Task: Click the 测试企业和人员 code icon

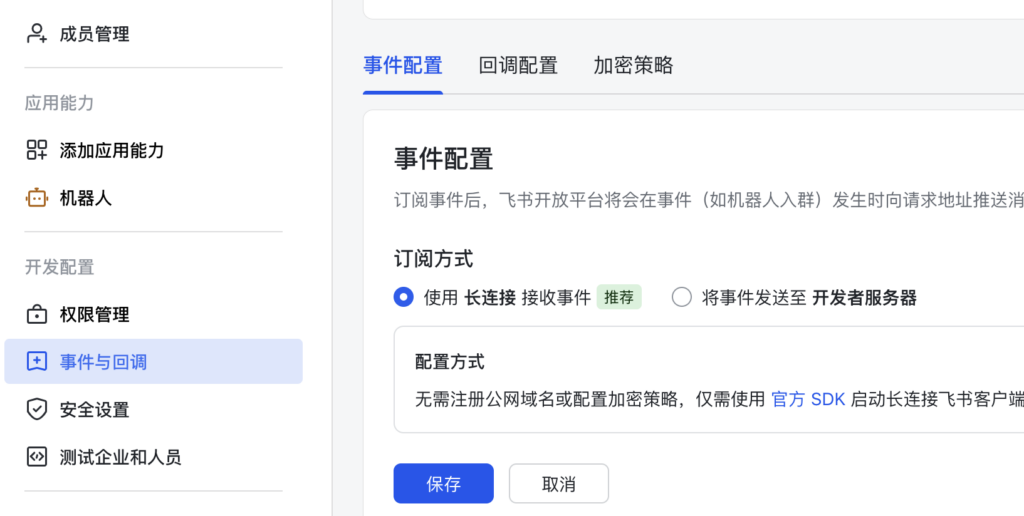Action: coord(37,457)
